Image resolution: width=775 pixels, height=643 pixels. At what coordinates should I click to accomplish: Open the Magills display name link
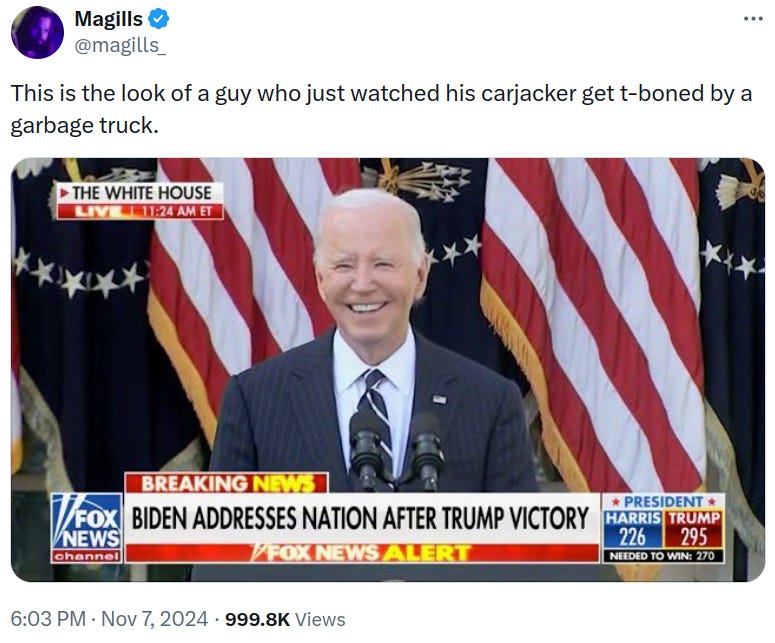pos(108,19)
